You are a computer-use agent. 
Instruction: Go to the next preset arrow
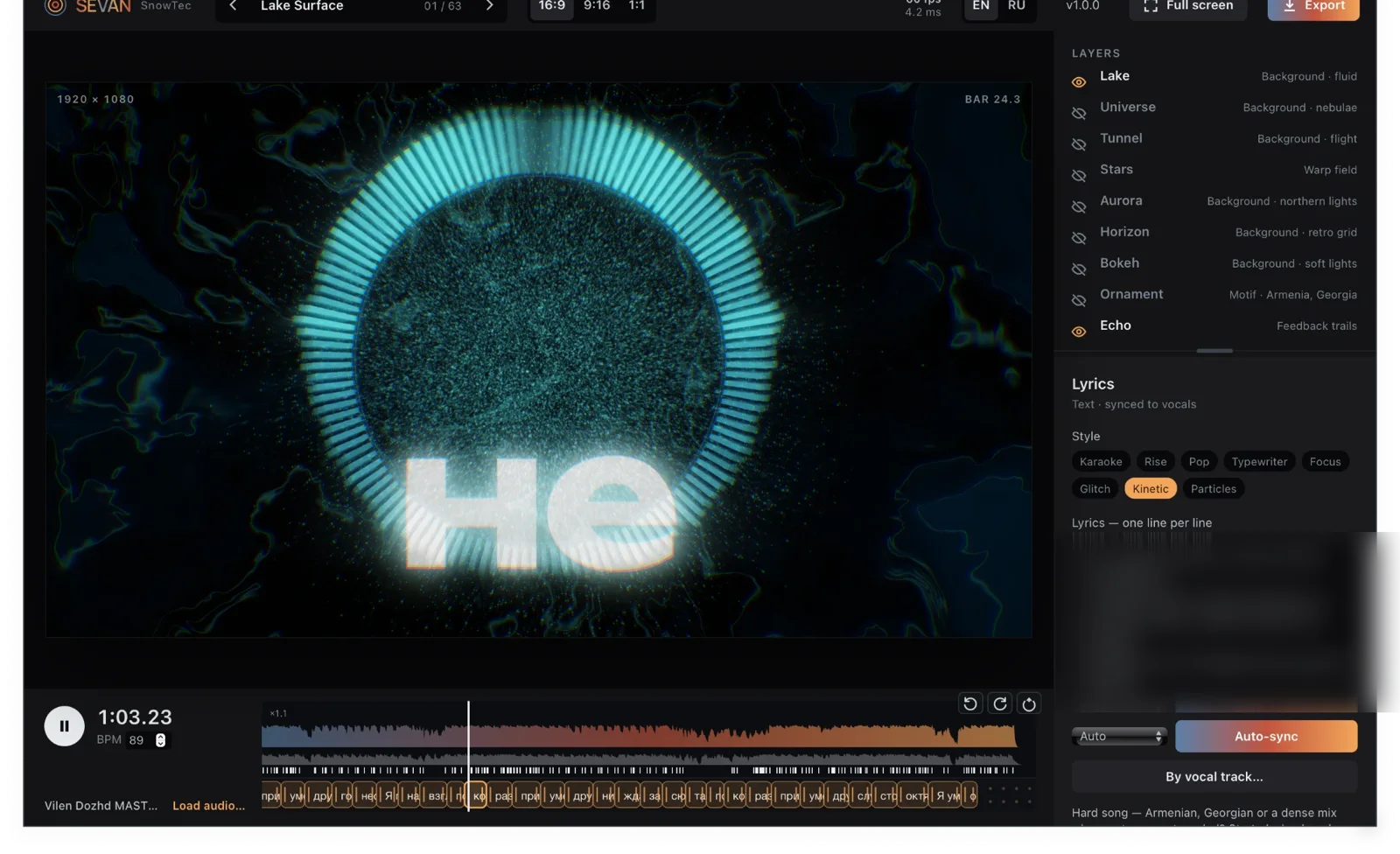[490, 6]
